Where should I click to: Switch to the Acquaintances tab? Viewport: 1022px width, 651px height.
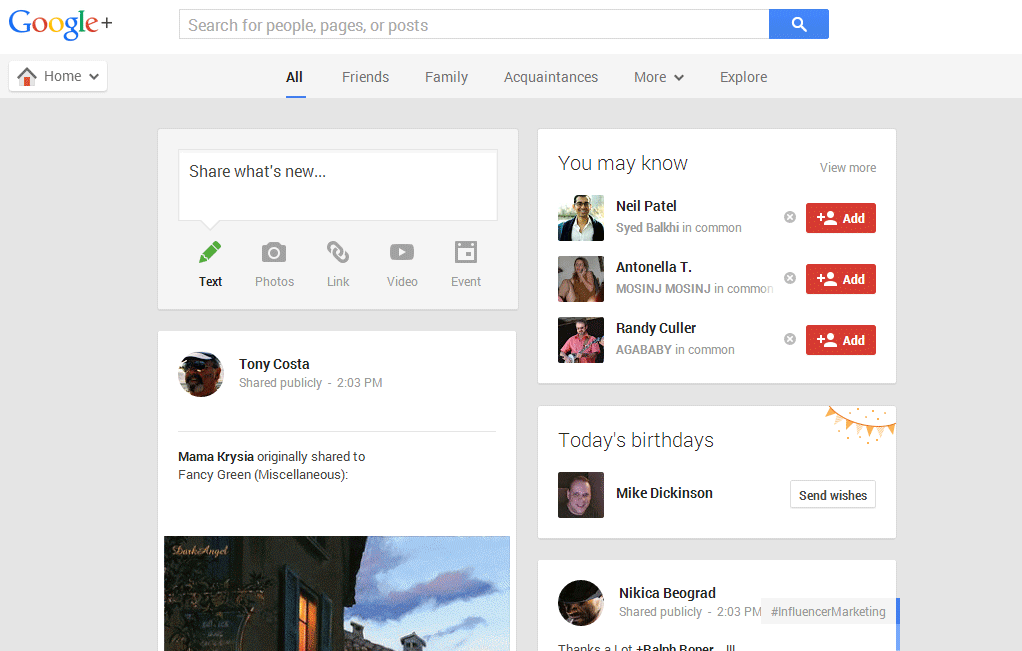[551, 77]
